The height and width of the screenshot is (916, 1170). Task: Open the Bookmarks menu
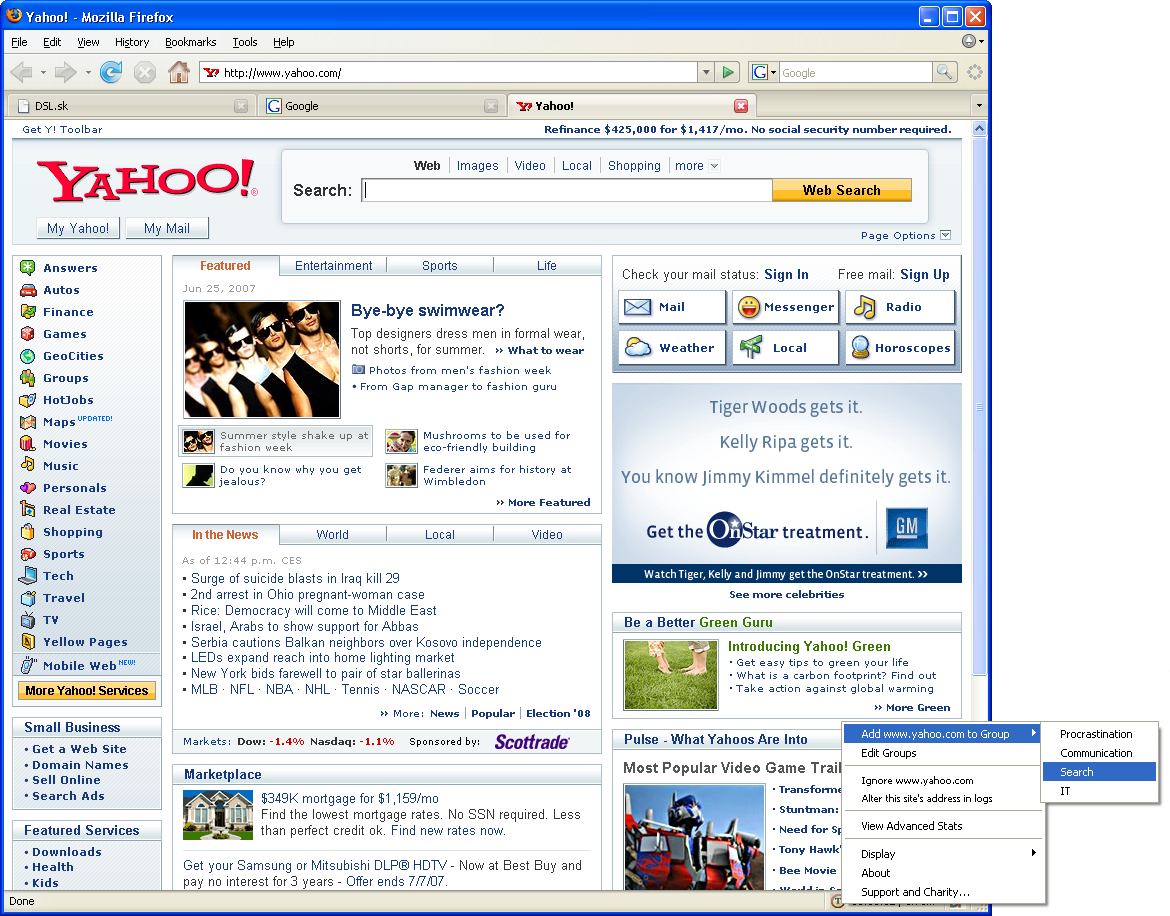[x=190, y=42]
